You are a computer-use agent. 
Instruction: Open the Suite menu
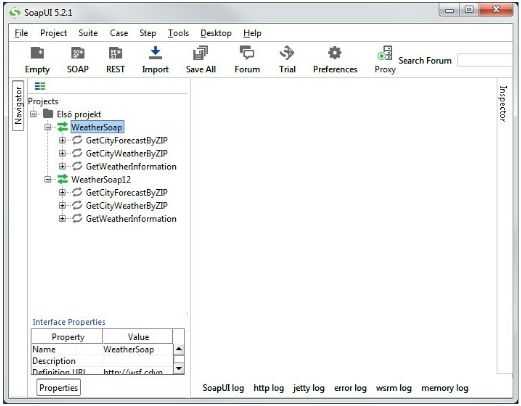88,33
